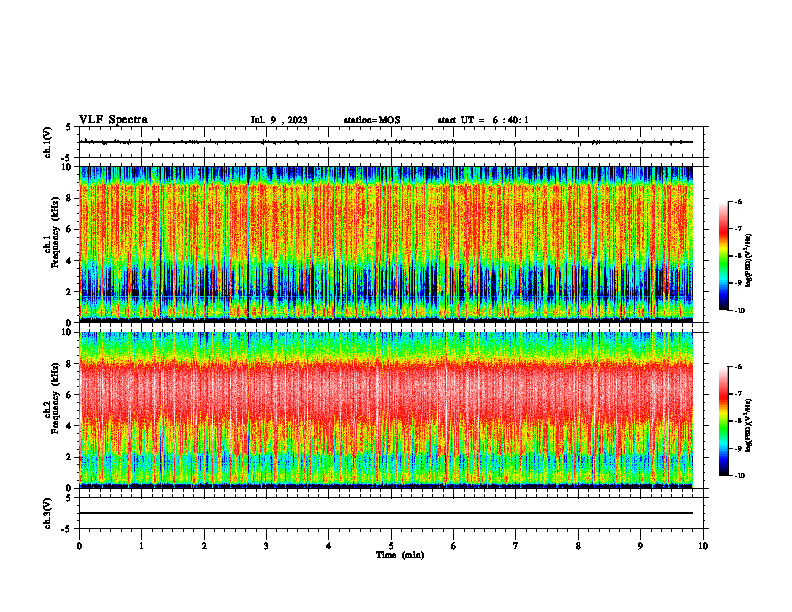The height and width of the screenshot is (612, 792).
Task: Click the ch.1 colorbar log(PSD) unit label
Action: pos(749,261)
